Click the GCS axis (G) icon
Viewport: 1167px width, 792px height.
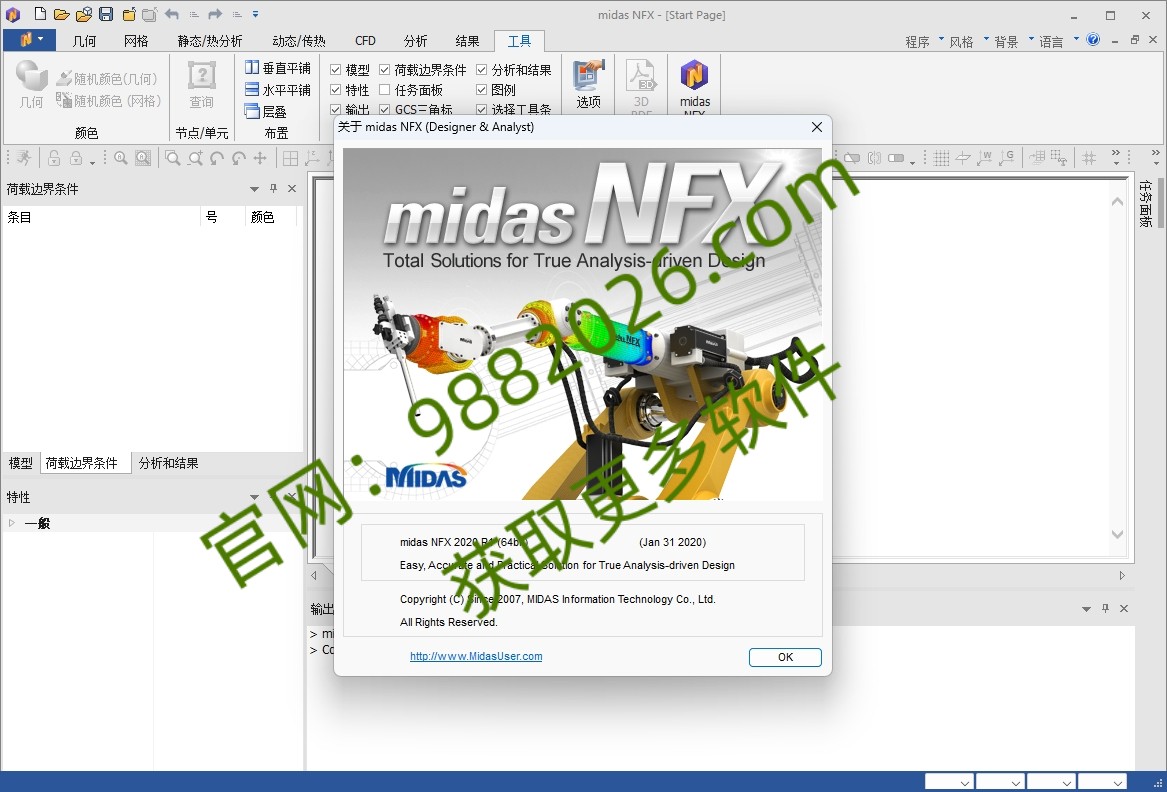pos(1006,158)
